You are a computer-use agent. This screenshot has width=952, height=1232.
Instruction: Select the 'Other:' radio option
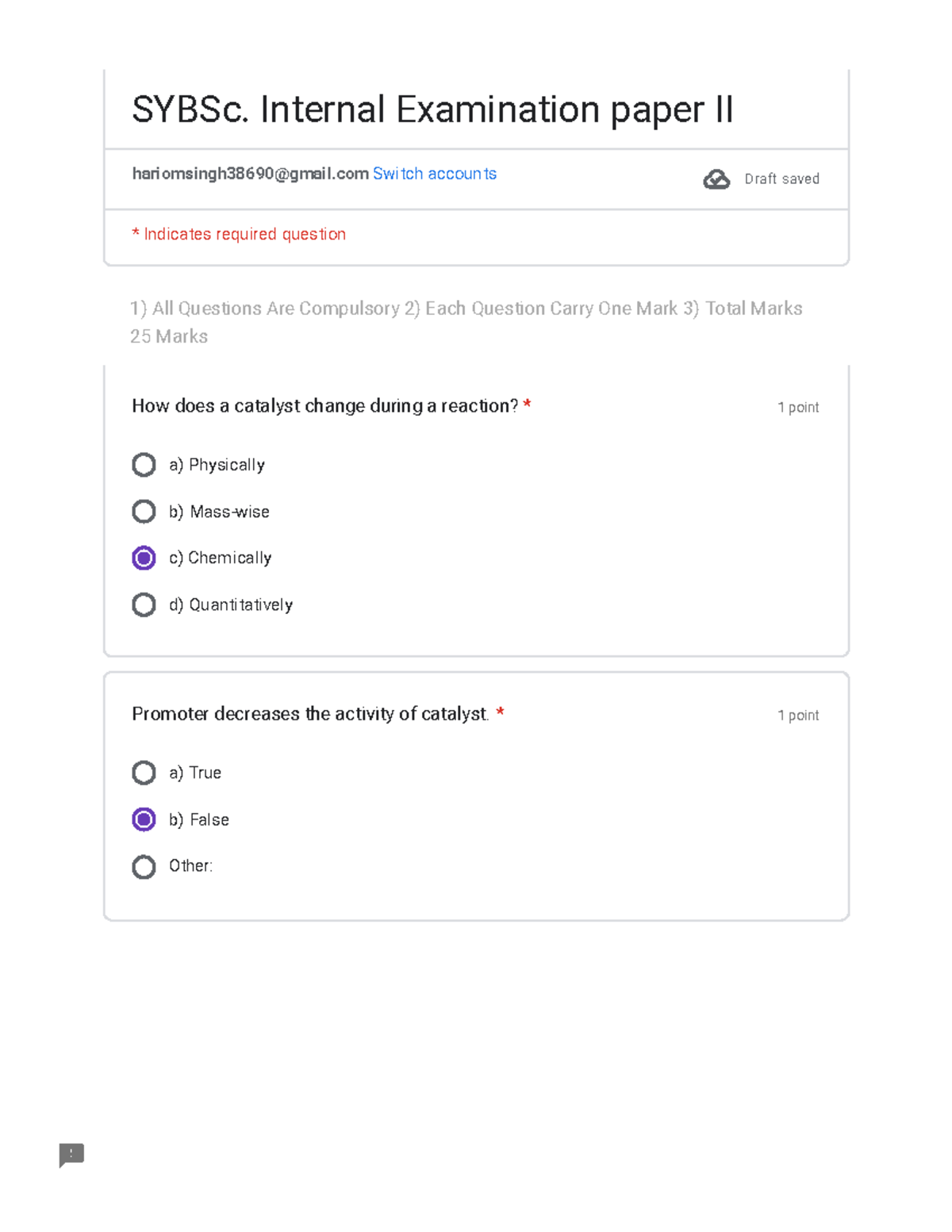tap(144, 866)
